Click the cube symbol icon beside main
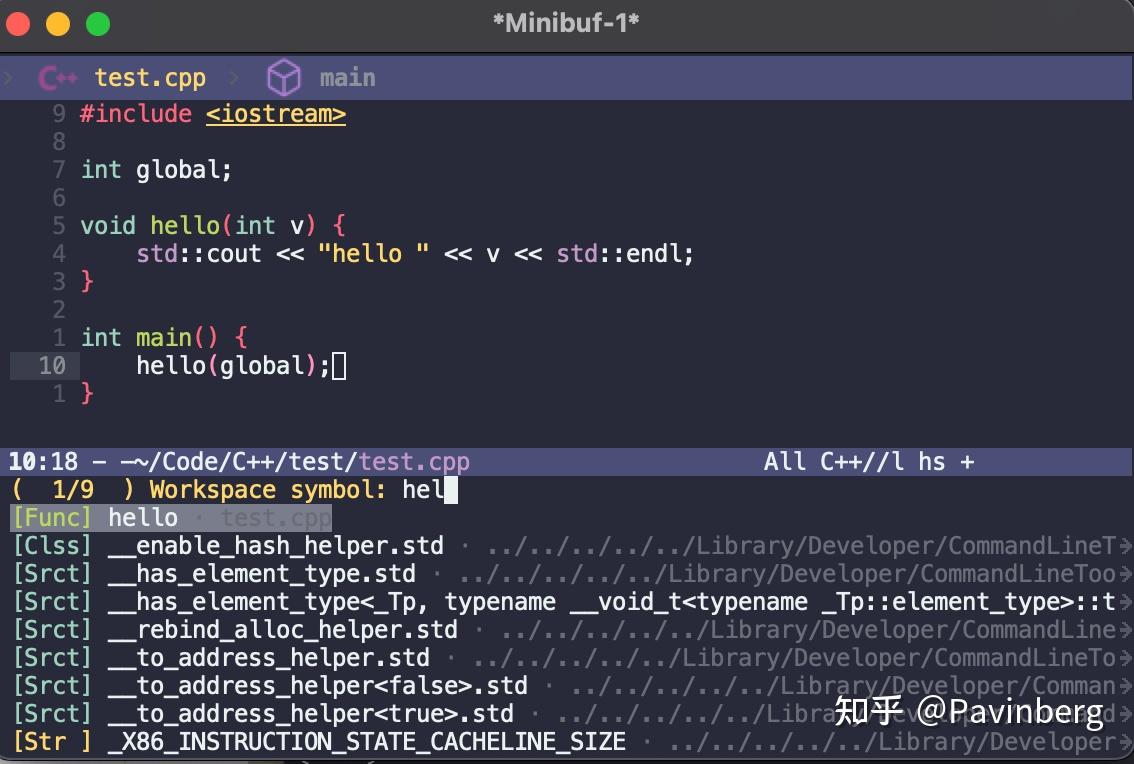 pos(284,77)
